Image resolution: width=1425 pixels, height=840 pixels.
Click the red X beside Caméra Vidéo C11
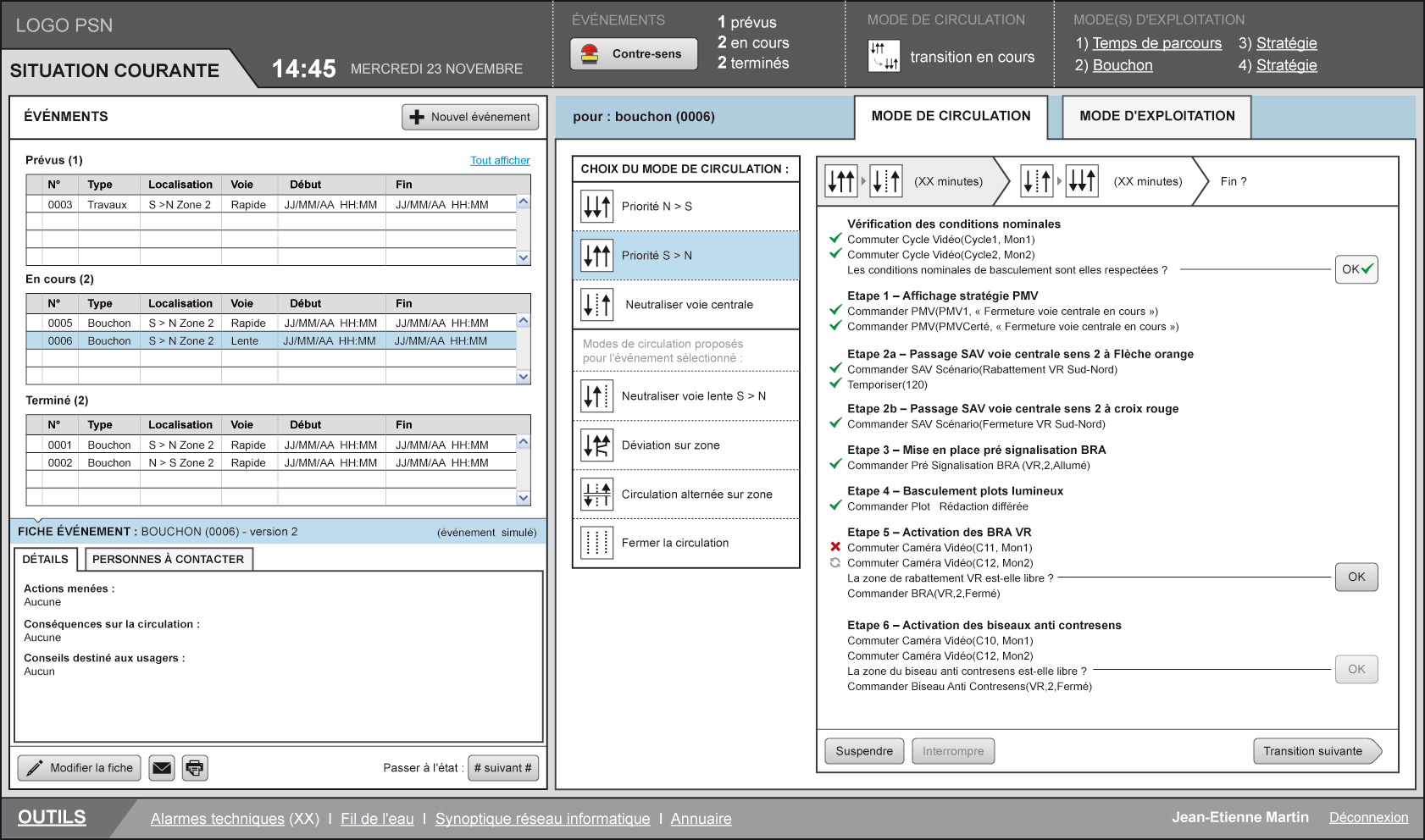click(x=835, y=547)
